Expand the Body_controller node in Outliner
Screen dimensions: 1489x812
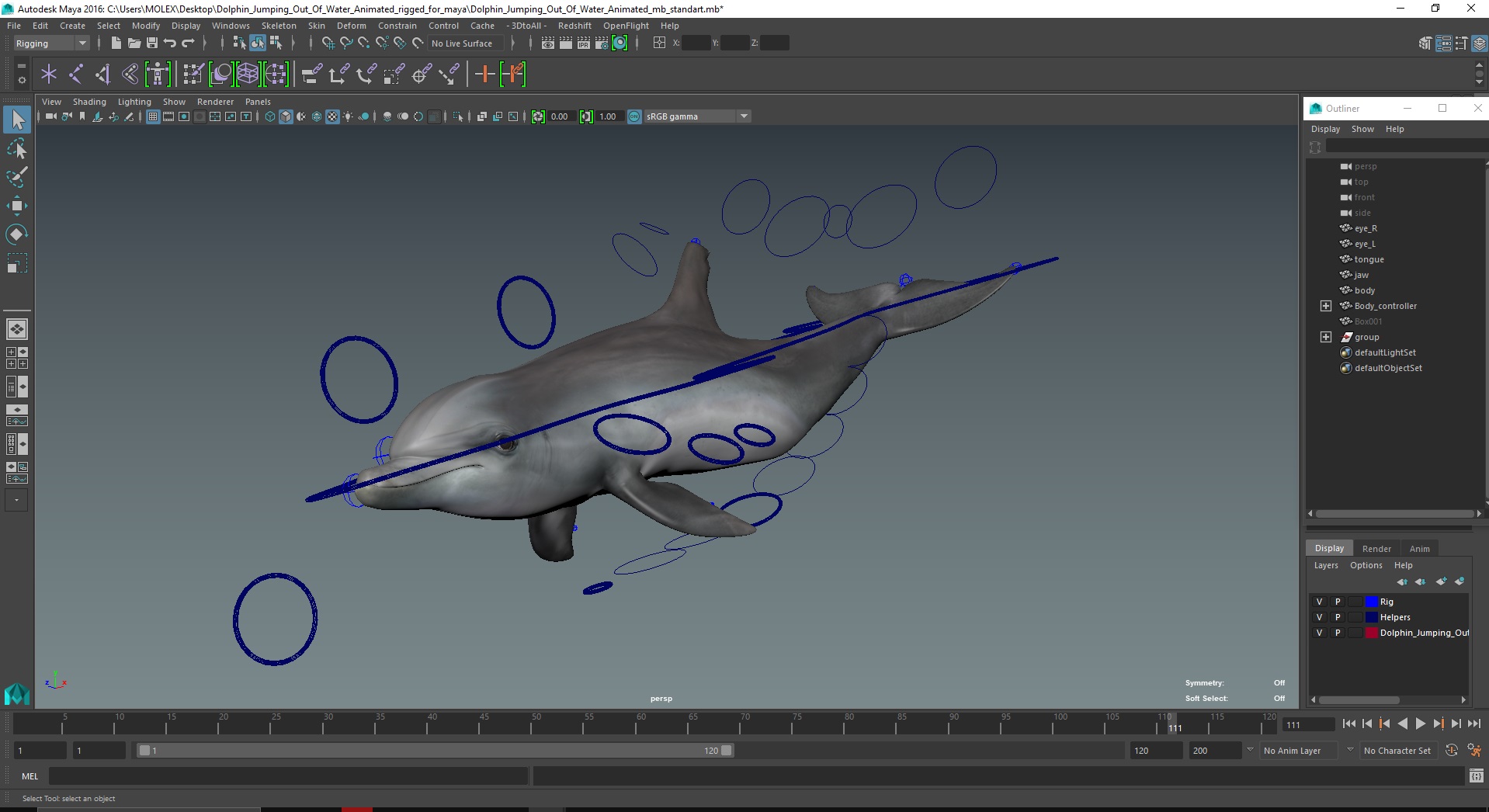coord(1326,306)
